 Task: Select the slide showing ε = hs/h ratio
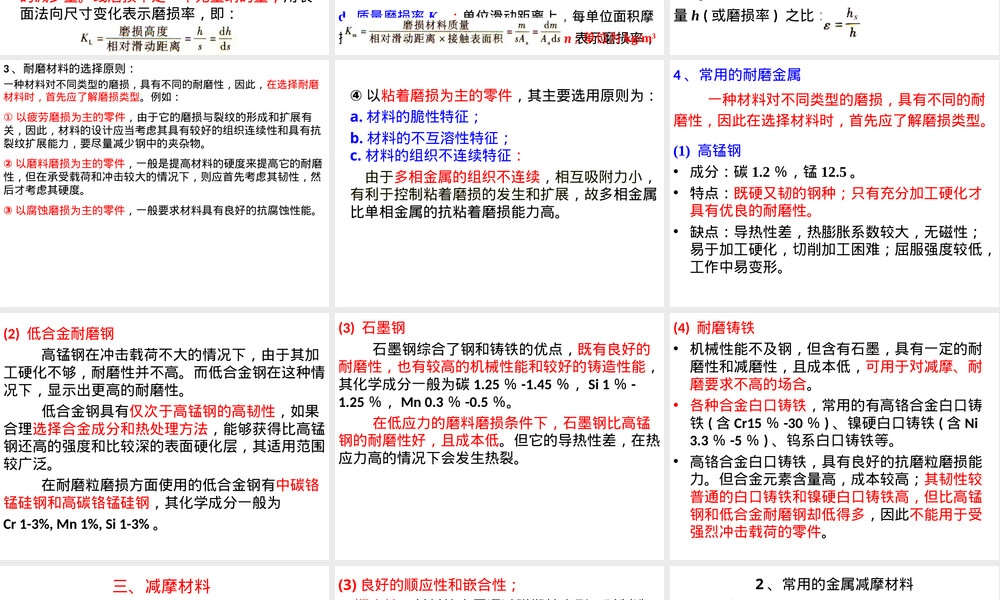[x=834, y=27]
